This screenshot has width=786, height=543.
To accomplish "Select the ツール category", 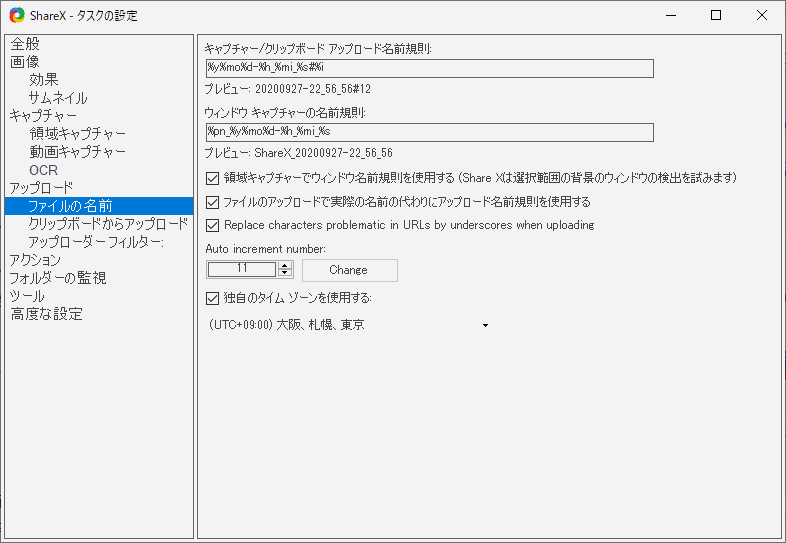I will (x=27, y=296).
